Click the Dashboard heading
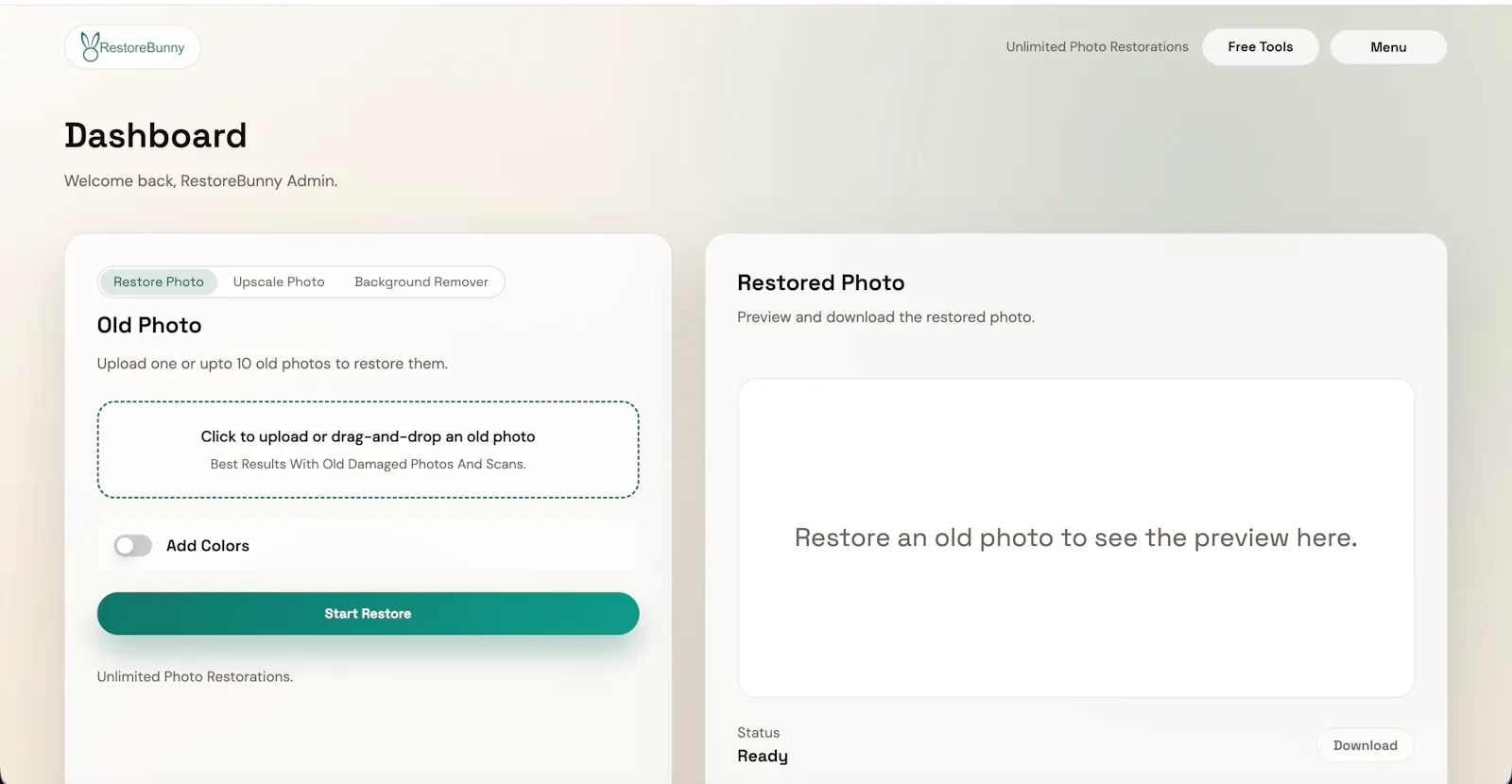The height and width of the screenshot is (784, 1512). [x=156, y=136]
